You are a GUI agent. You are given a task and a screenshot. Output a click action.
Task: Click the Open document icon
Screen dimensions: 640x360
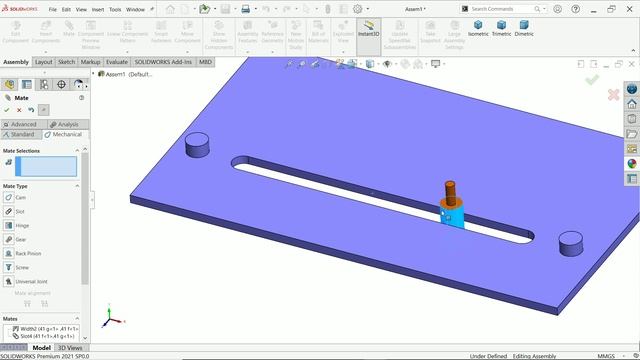(x=204, y=9)
